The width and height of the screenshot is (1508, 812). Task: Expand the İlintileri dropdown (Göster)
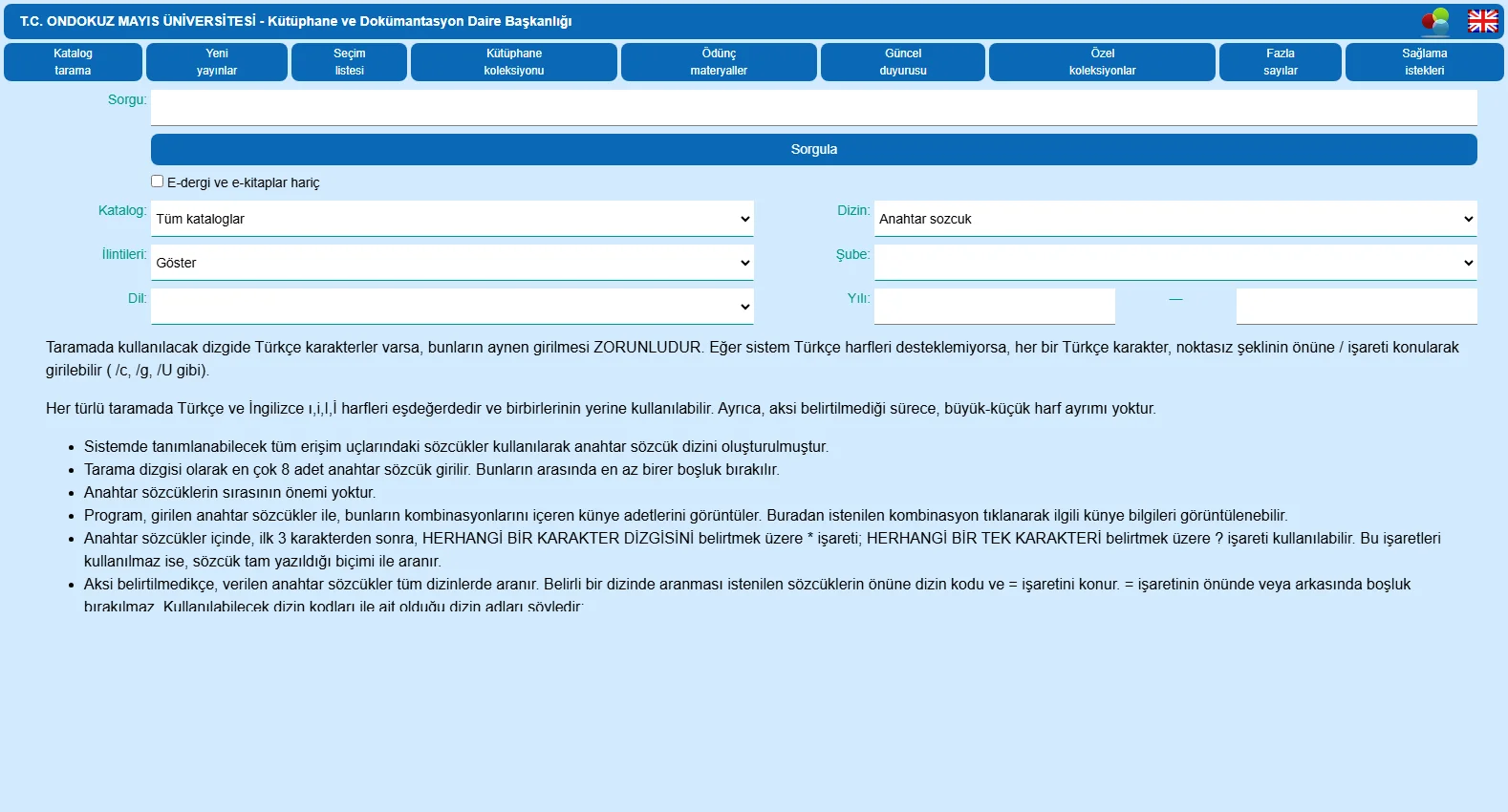coord(452,263)
